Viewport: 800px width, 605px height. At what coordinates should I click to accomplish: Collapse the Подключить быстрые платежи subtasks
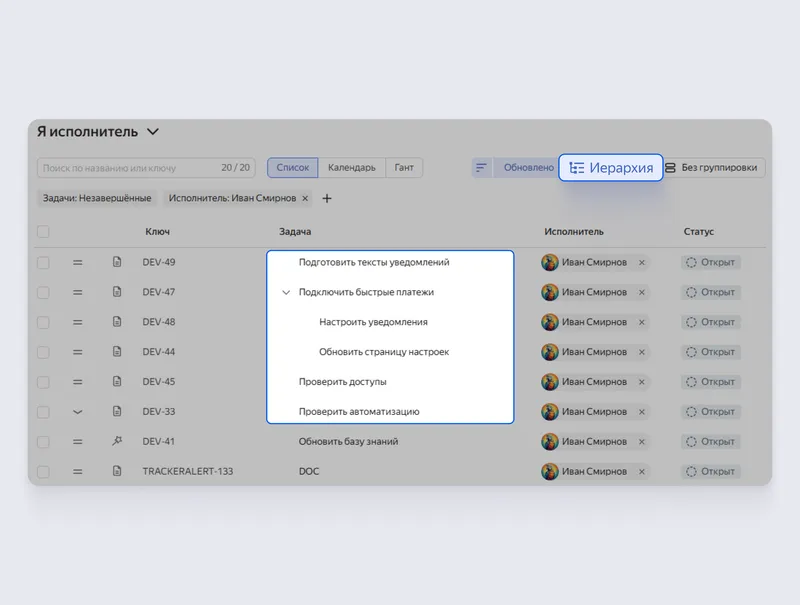tap(286, 292)
